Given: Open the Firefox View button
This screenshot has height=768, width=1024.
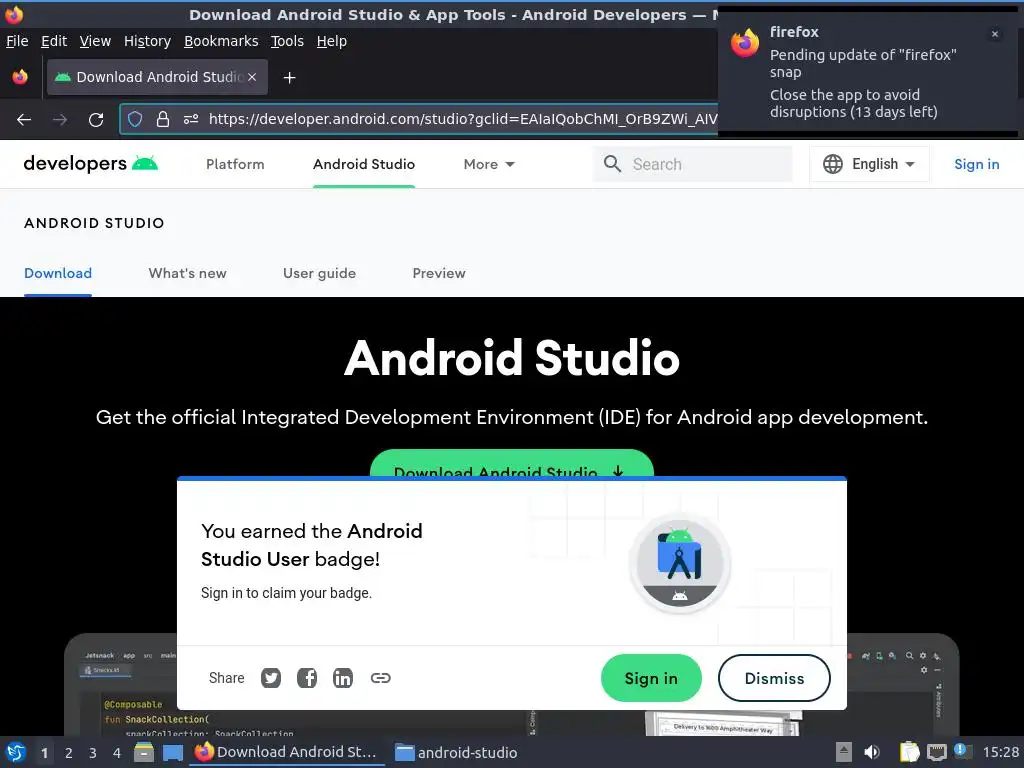Looking at the screenshot, I should tap(20, 77).
